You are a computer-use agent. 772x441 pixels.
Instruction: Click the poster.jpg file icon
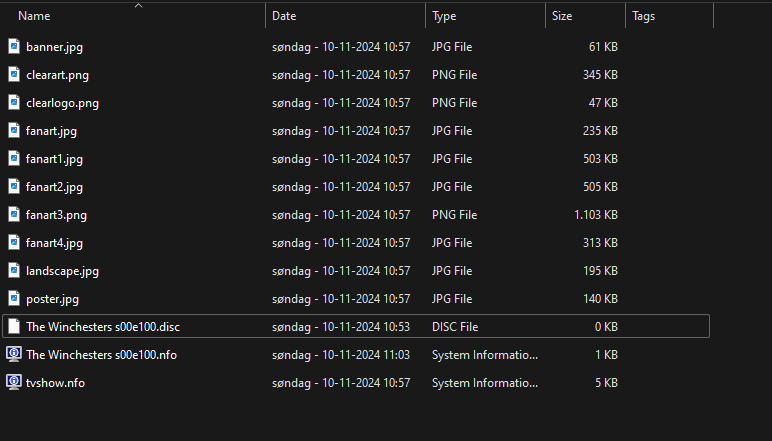14,299
